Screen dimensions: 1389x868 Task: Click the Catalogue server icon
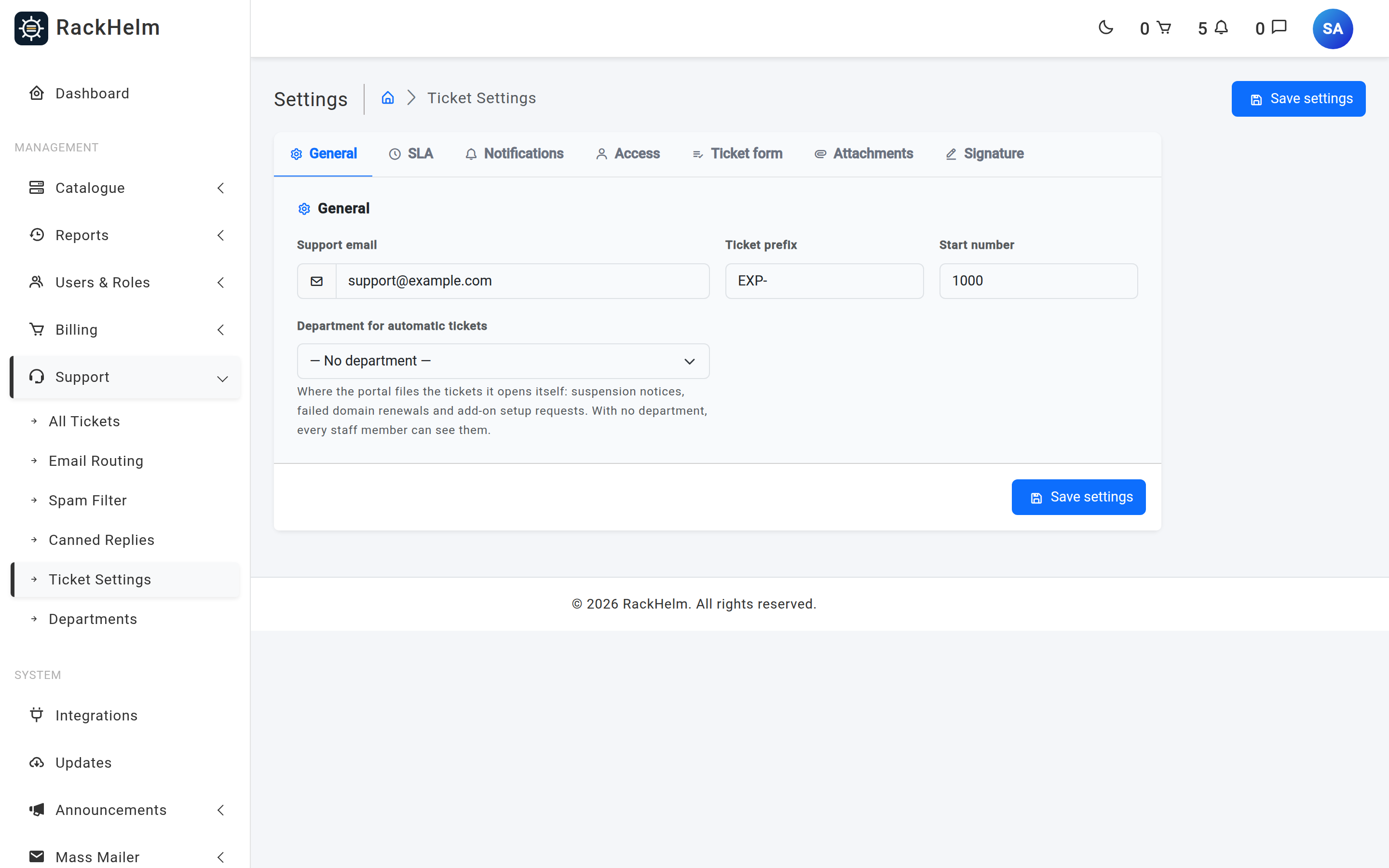pyautogui.click(x=37, y=188)
